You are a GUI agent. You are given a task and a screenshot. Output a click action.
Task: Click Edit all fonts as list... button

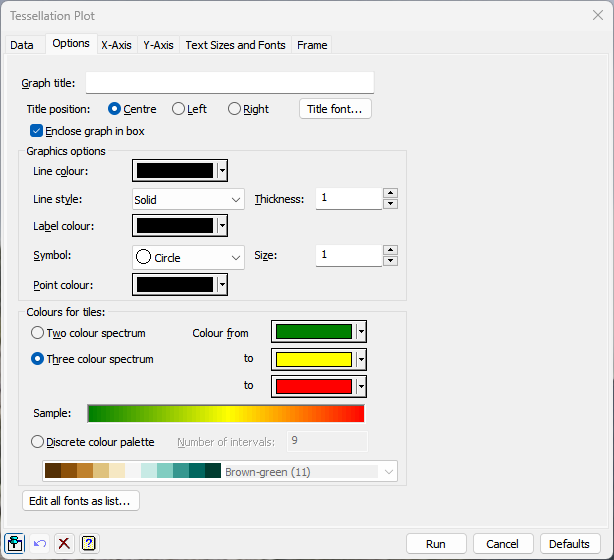coord(81,501)
